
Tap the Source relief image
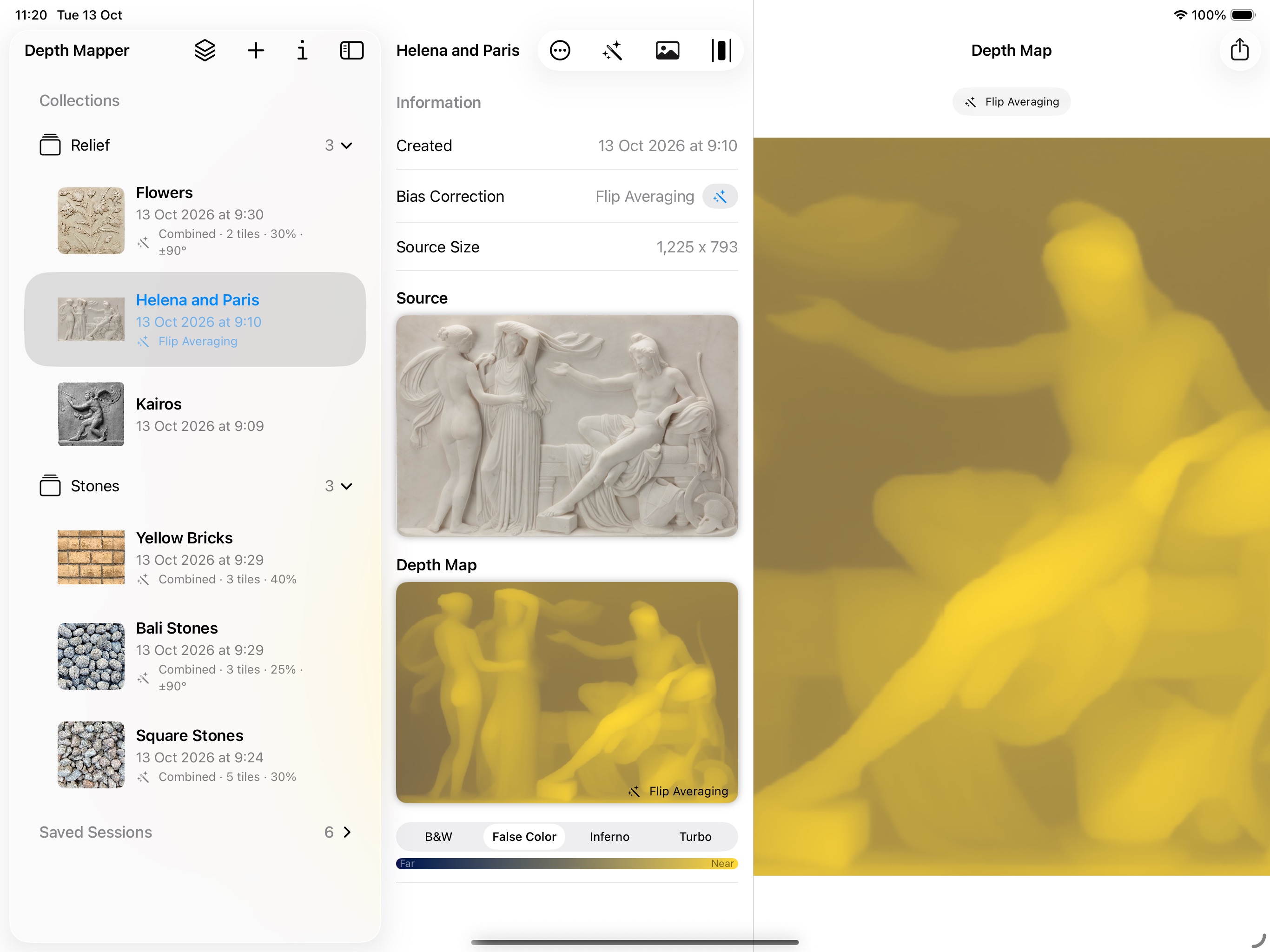pos(567,425)
